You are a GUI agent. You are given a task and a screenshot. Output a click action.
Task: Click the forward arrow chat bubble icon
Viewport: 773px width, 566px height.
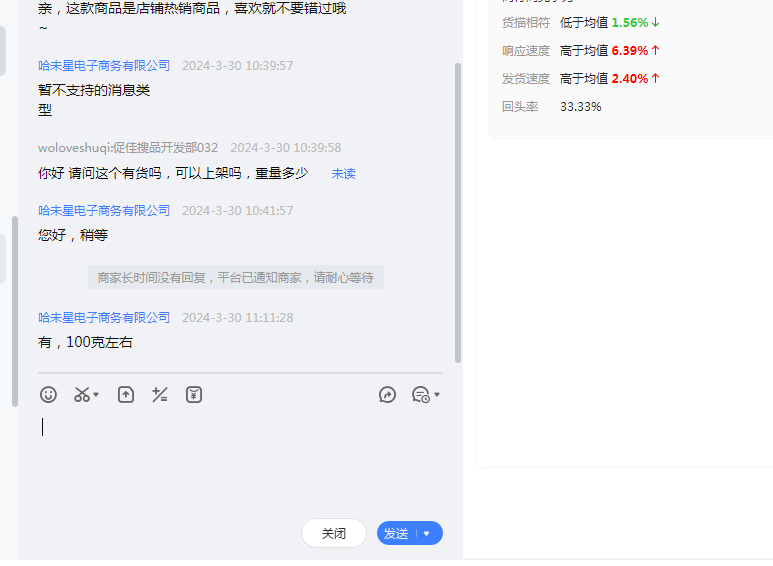pos(388,395)
